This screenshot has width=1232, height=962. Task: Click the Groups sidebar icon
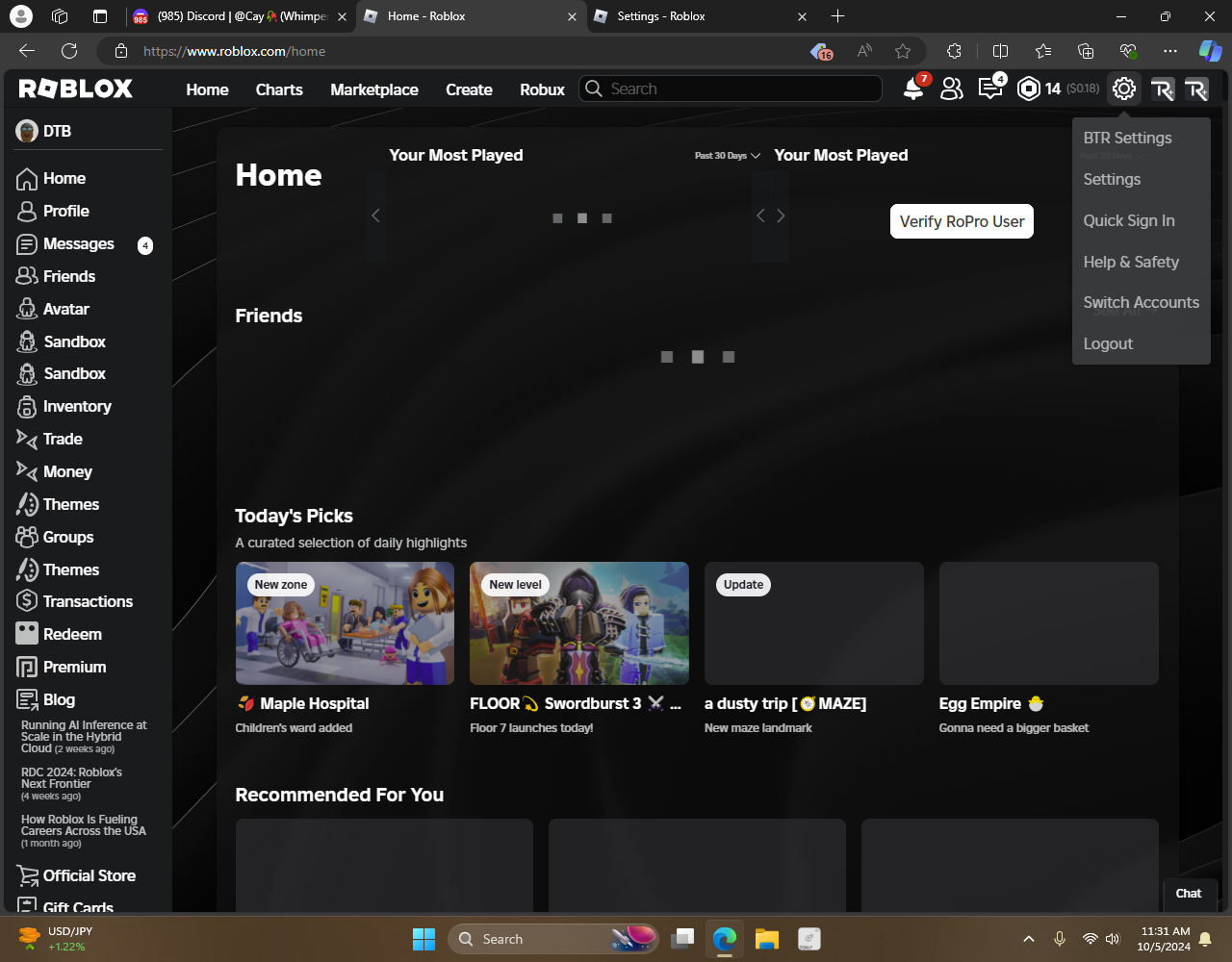coord(27,538)
